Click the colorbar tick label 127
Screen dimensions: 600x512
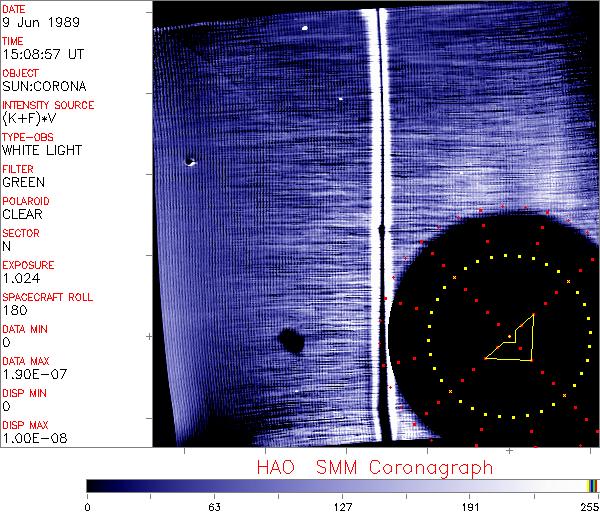pyautogui.click(x=343, y=505)
